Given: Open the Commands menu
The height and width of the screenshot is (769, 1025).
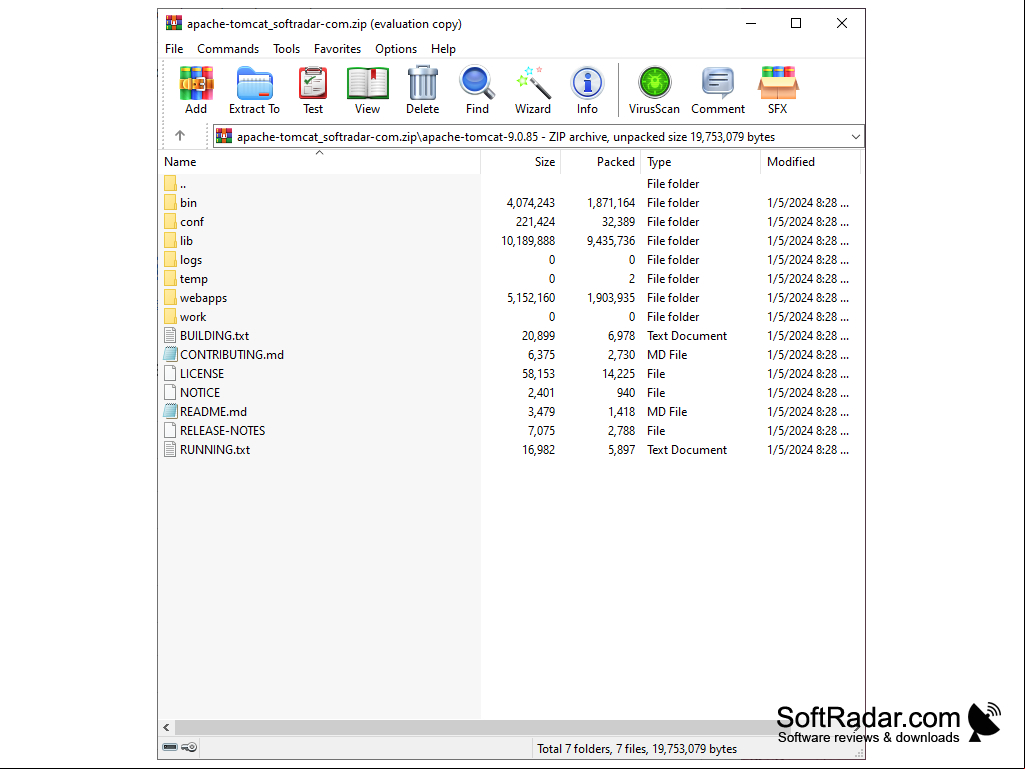Looking at the screenshot, I should tap(228, 49).
